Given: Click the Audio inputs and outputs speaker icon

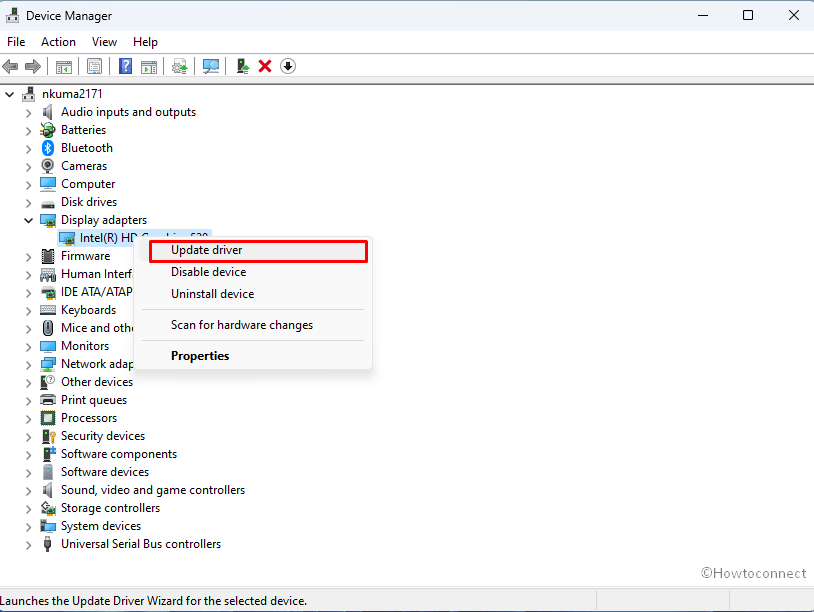Looking at the screenshot, I should coord(48,112).
